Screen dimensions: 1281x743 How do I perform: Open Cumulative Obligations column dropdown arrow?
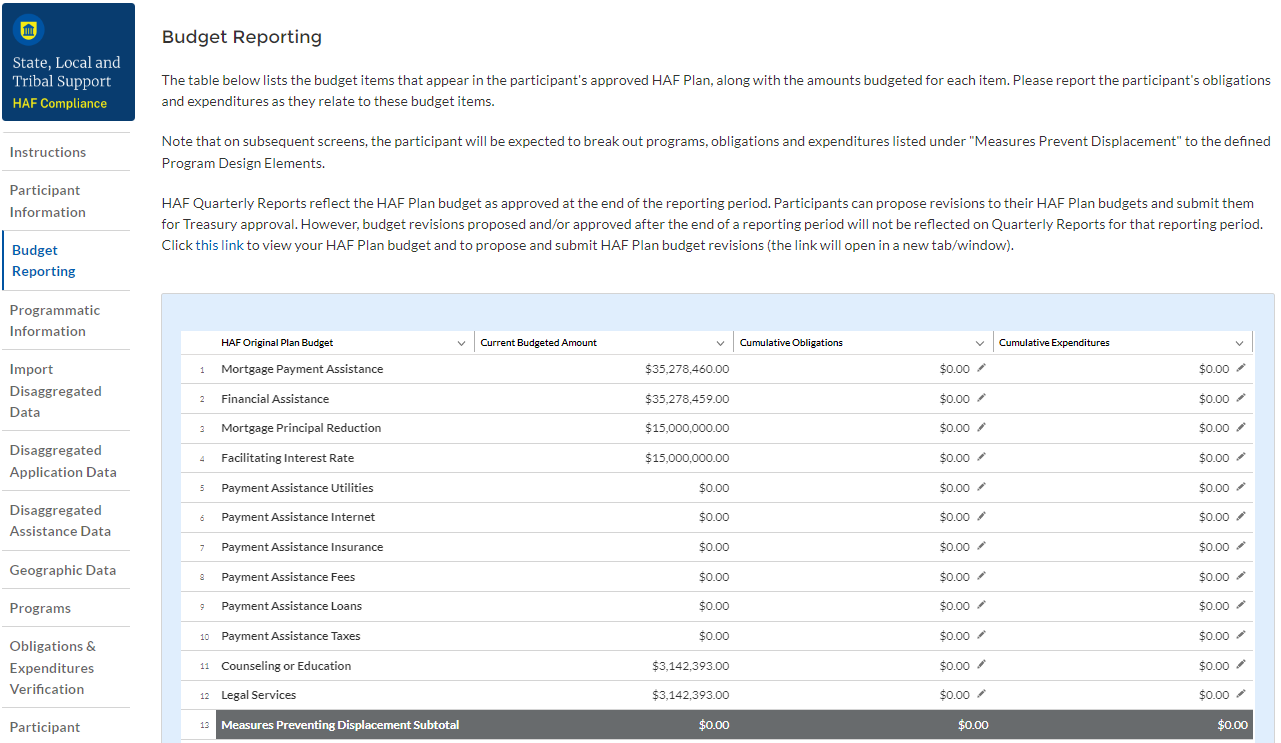[980, 343]
